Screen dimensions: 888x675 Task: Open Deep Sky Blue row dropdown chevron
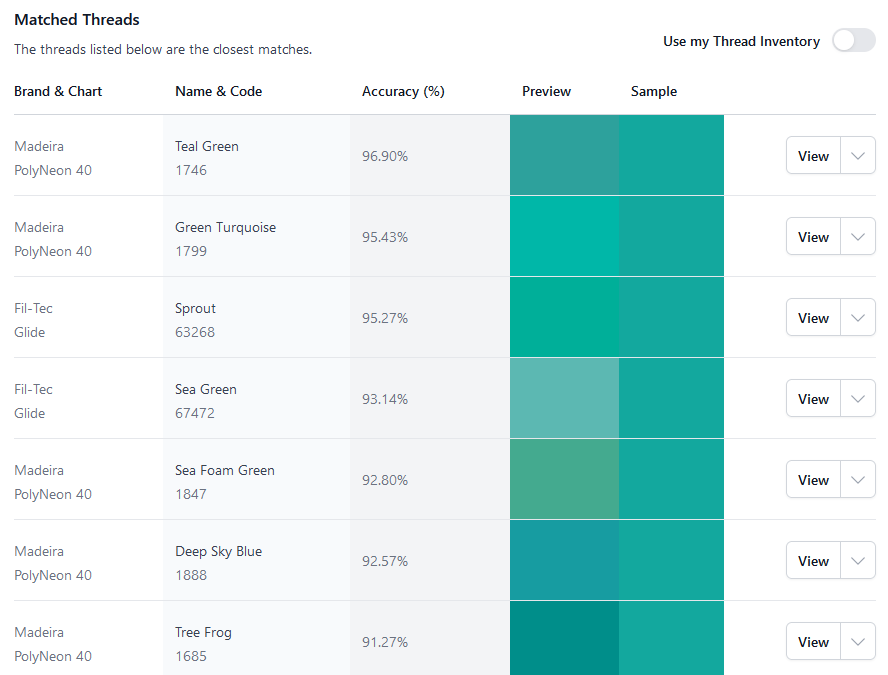click(858, 561)
